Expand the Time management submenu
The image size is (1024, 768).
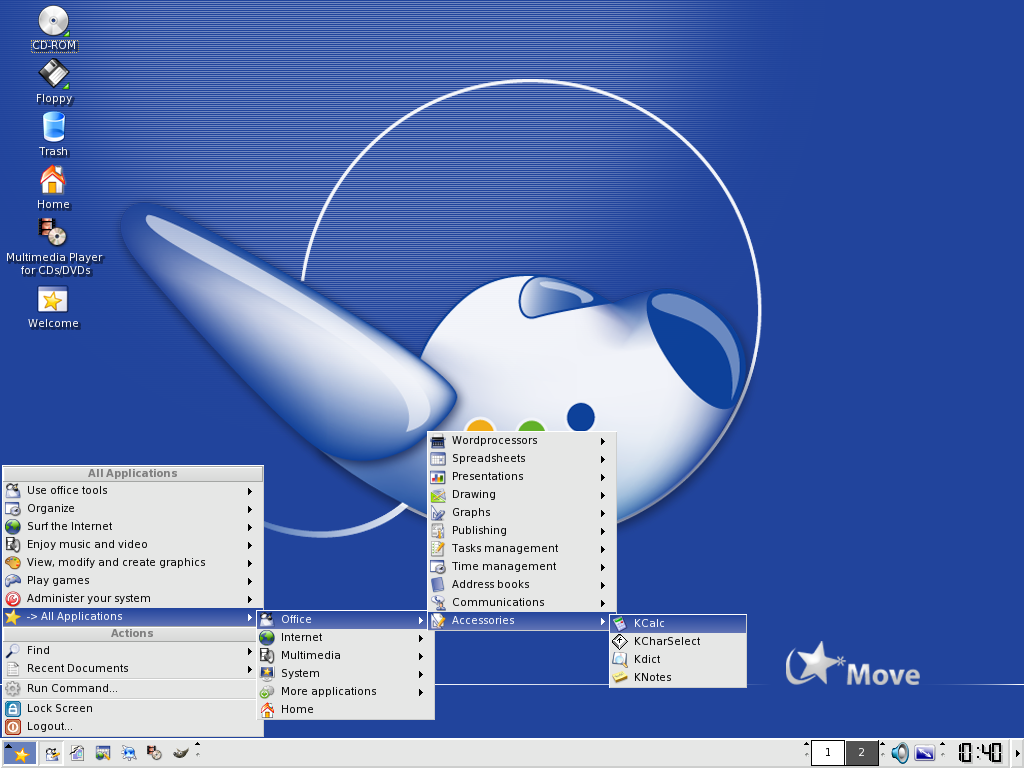(521, 566)
